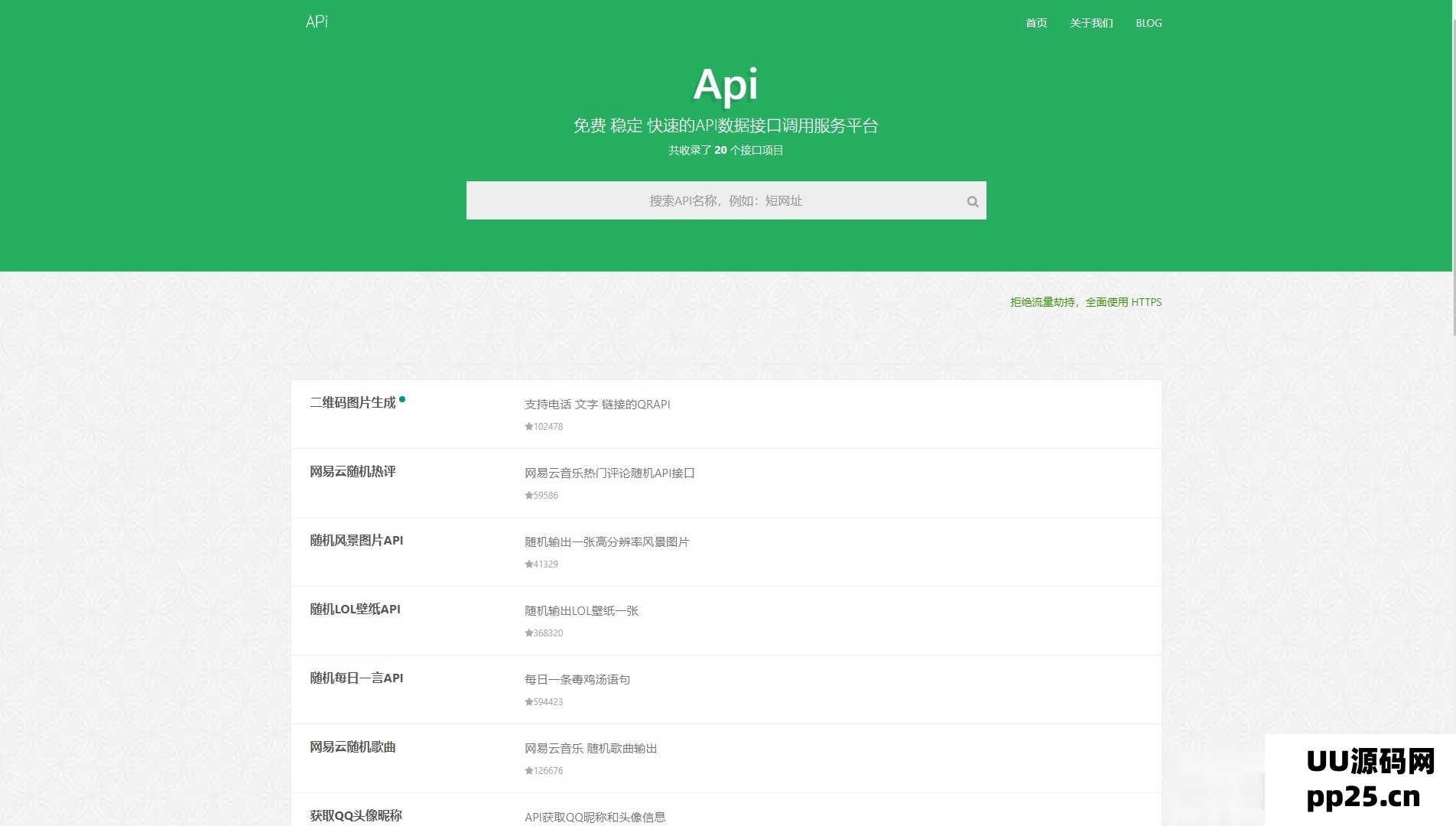1456x826 pixels.
Task: Open the 随机风景图片API description link
Action: [606, 541]
